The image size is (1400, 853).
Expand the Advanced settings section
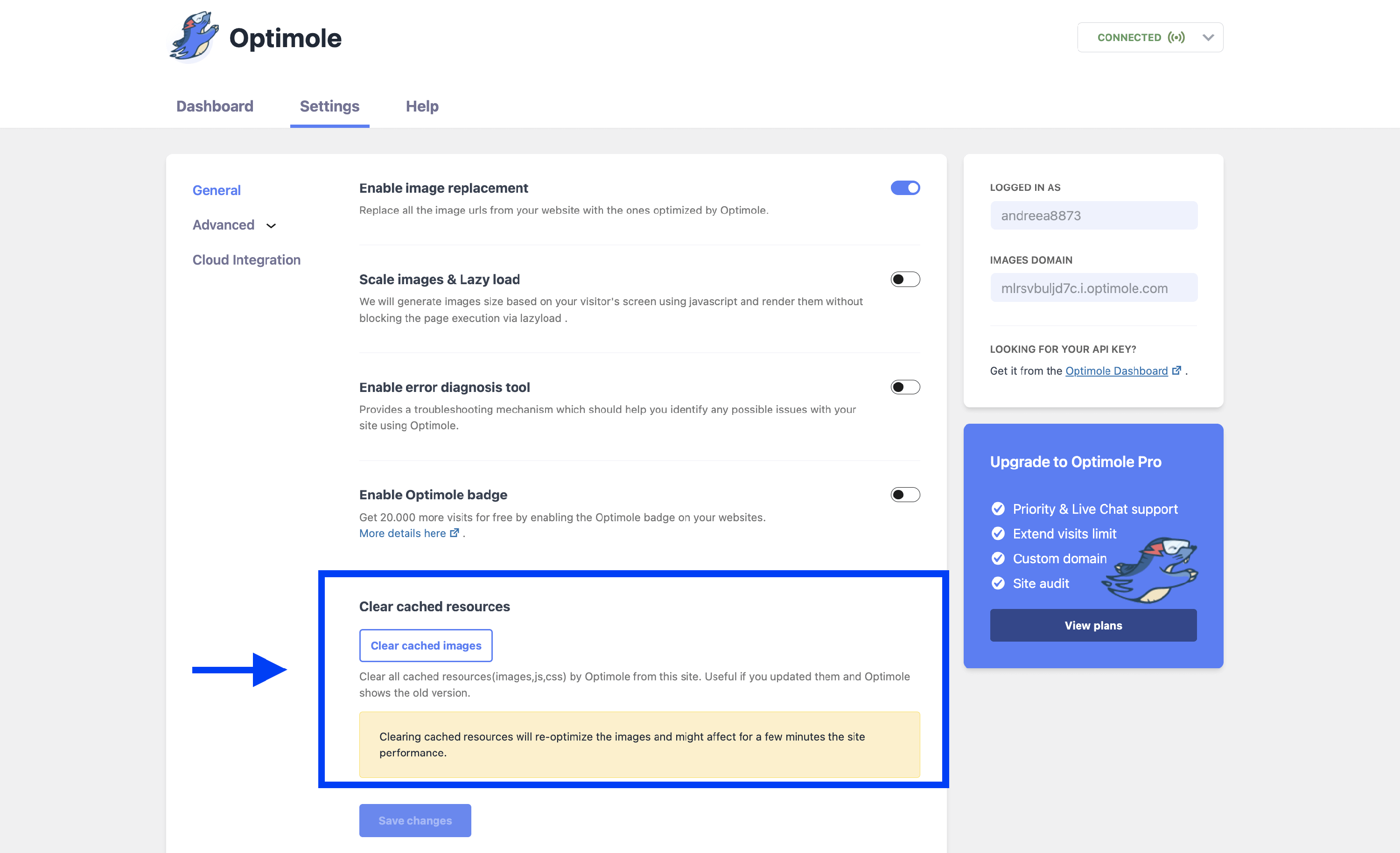234,225
